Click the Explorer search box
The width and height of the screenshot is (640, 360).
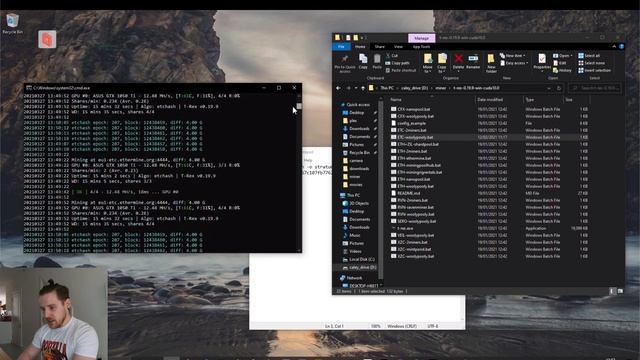click(x=594, y=88)
